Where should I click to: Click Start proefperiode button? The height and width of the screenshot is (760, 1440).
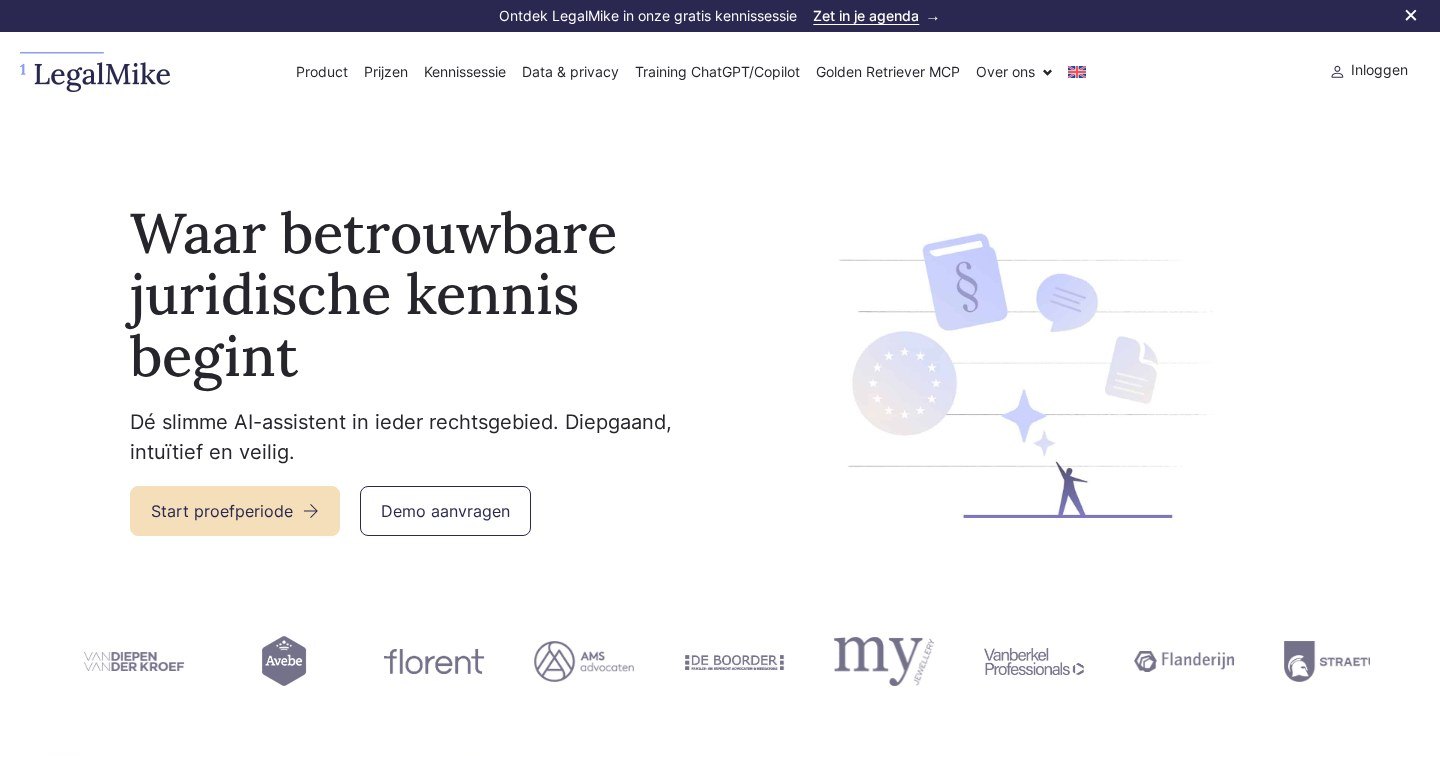click(235, 511)
